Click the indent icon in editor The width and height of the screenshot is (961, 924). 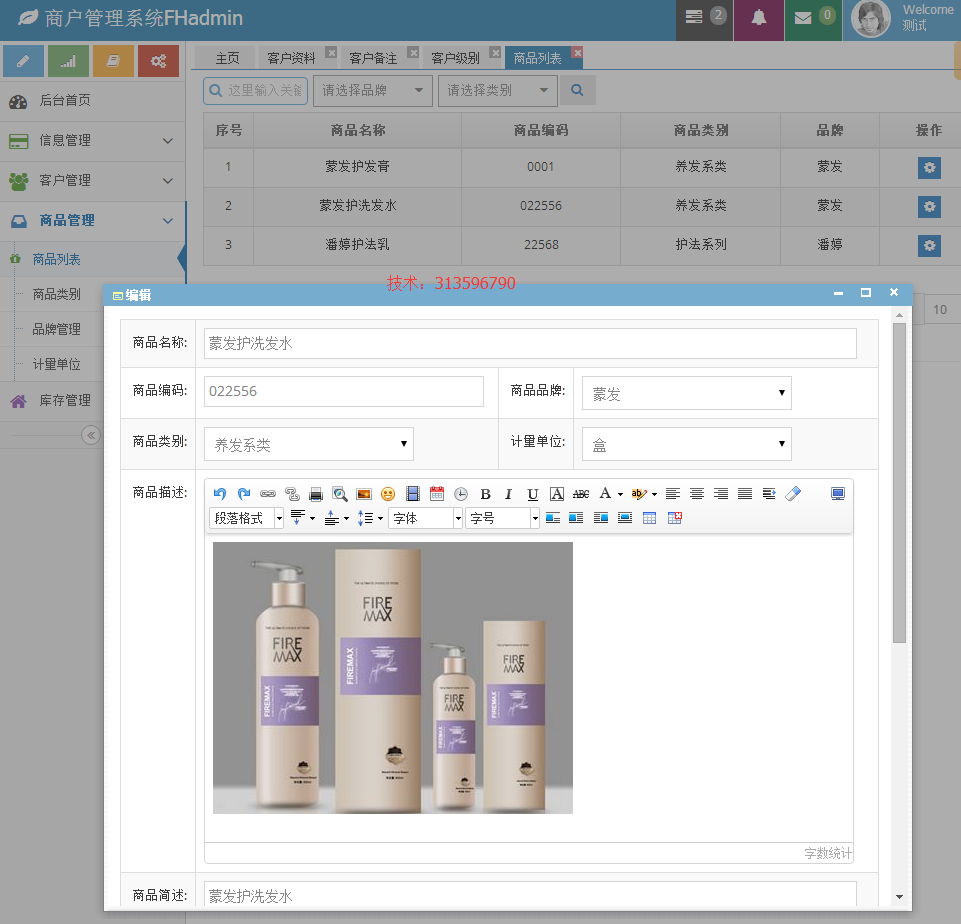pos(769,494)
